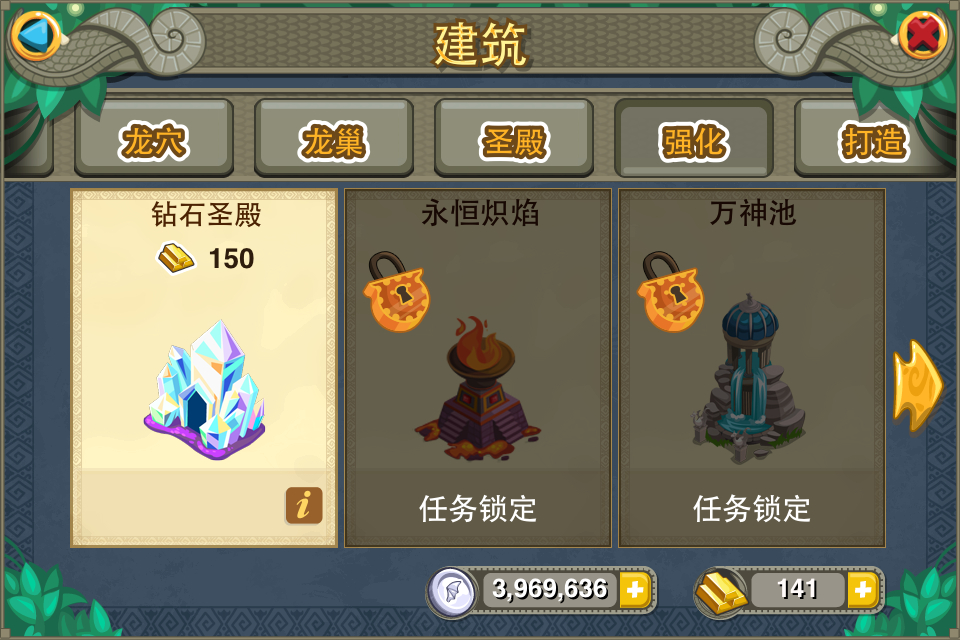Go back with the blue arrow button
Screen dimensions: 960x640
tap(36, 36)
